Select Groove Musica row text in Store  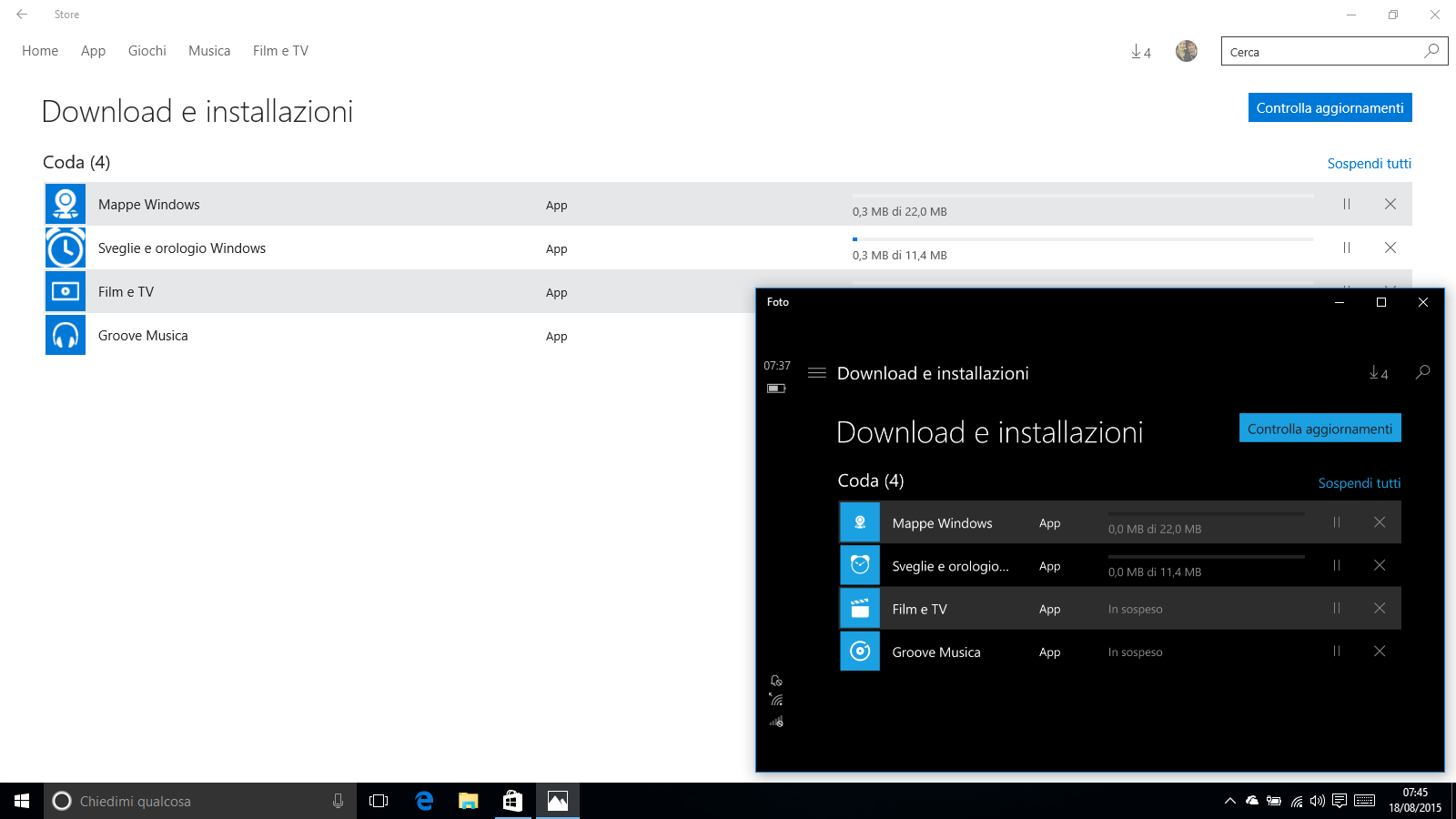[143, 336]
